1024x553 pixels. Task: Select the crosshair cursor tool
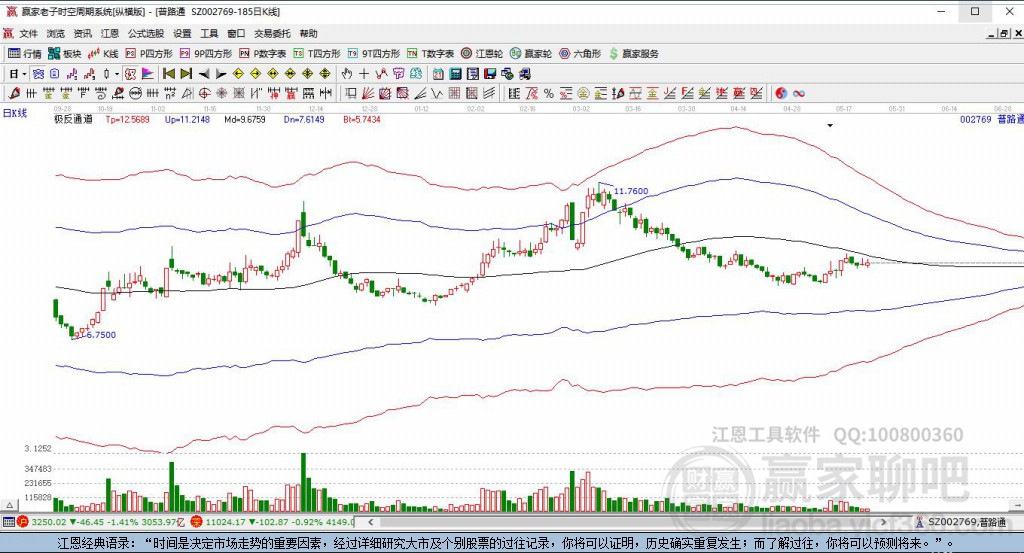pos(364,74)
